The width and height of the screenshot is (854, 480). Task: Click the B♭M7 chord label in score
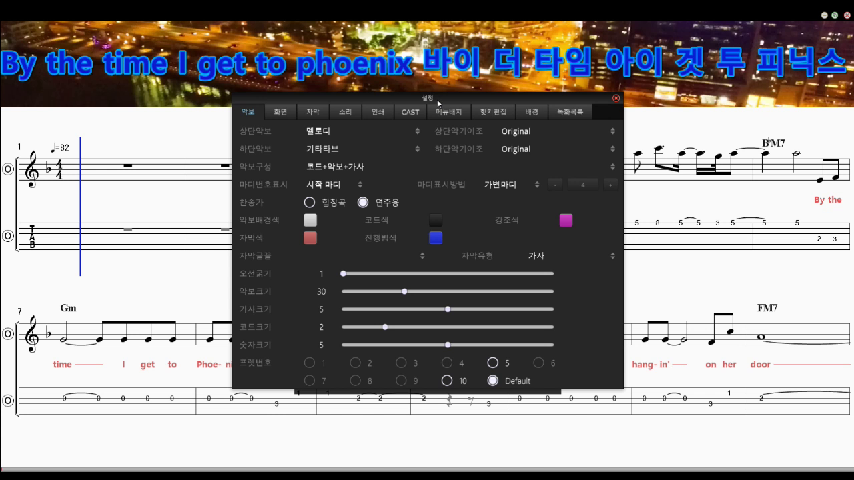pyautogui.click(x=773, y=143)
